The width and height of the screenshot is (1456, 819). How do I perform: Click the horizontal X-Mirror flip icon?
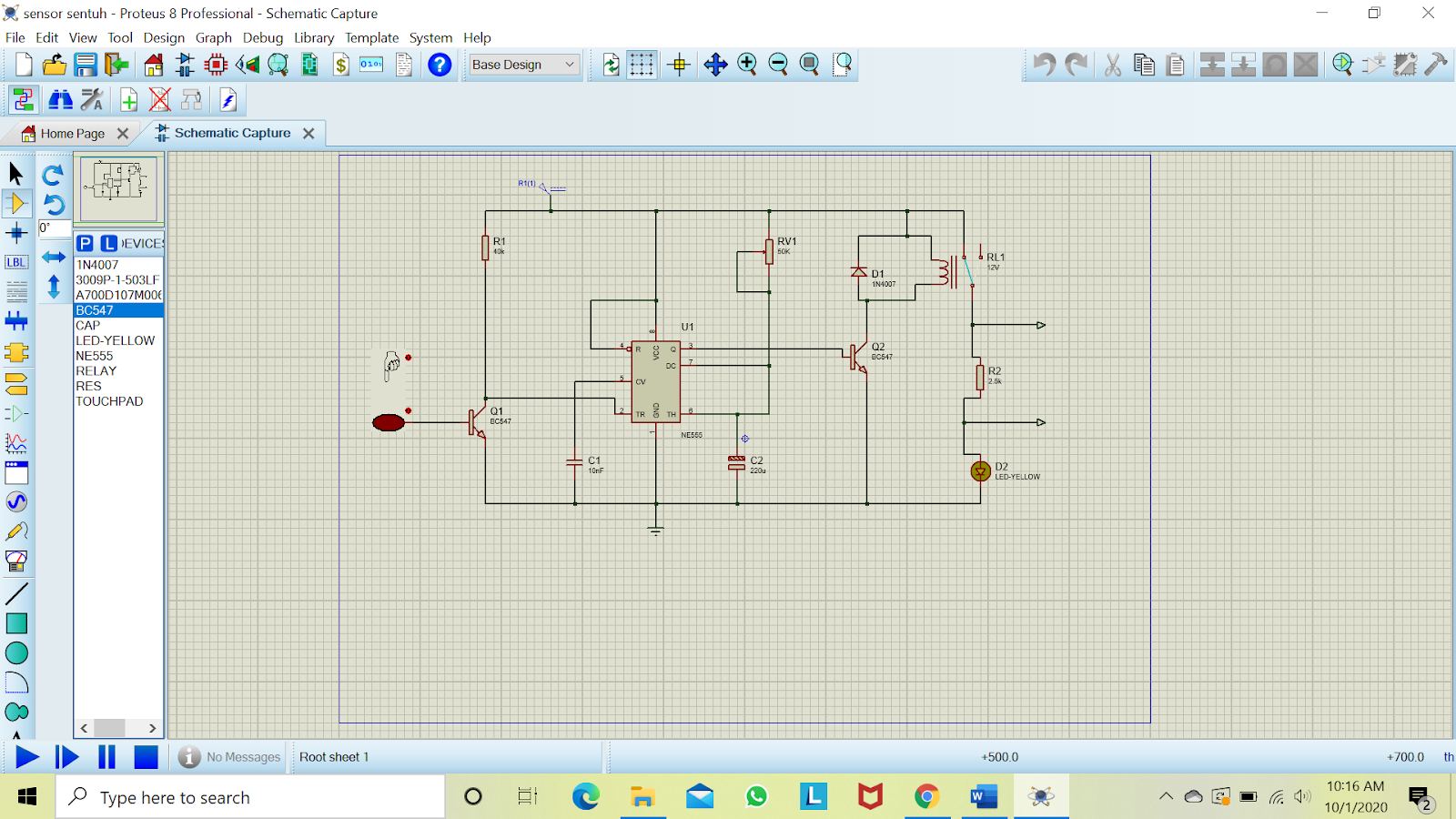pyautogui.click(x=54, y=258)
